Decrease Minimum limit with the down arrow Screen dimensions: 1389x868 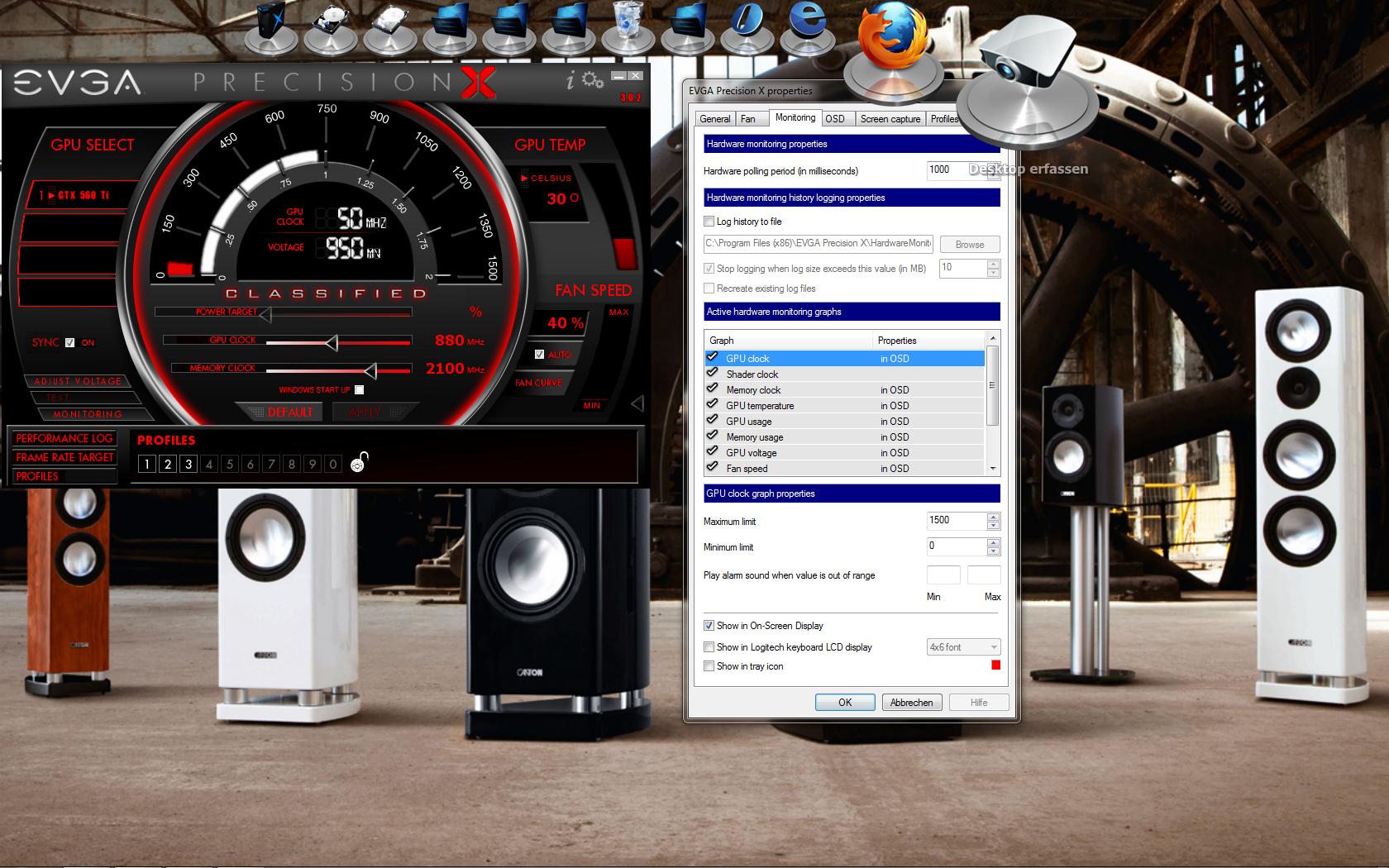(x=993, y=551)
